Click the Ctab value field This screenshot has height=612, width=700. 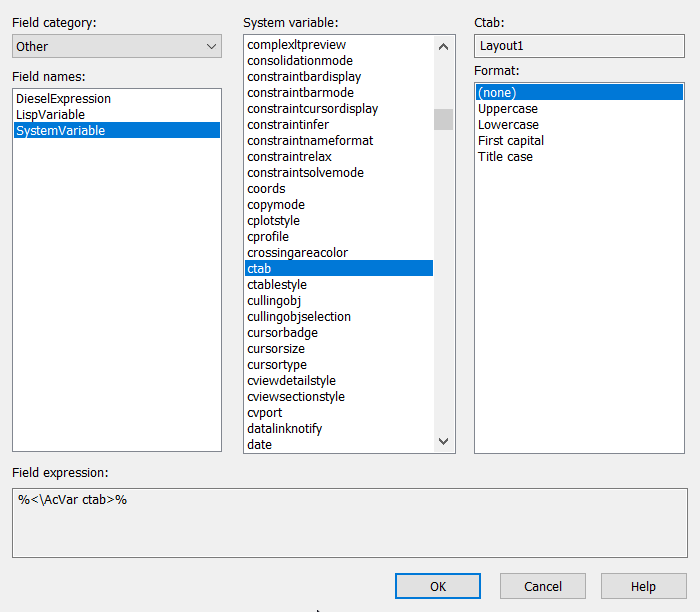(x=579, y=46)
